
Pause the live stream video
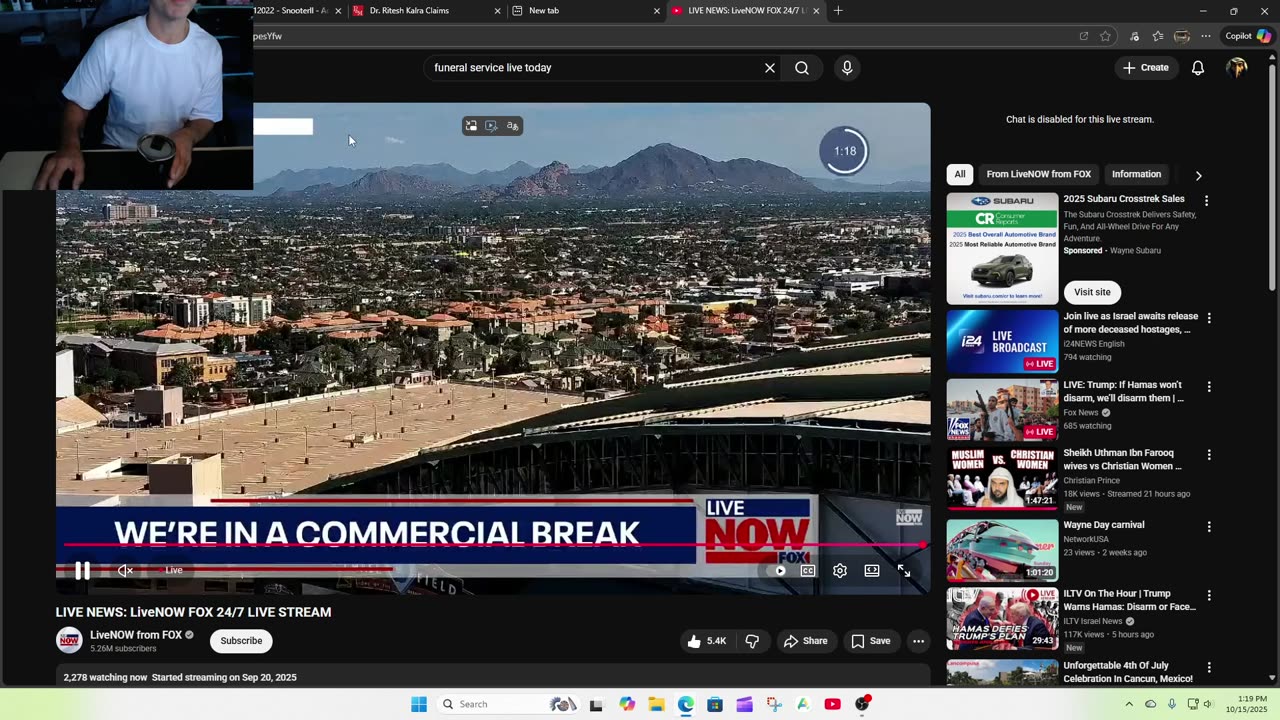[x=82, y=571]
